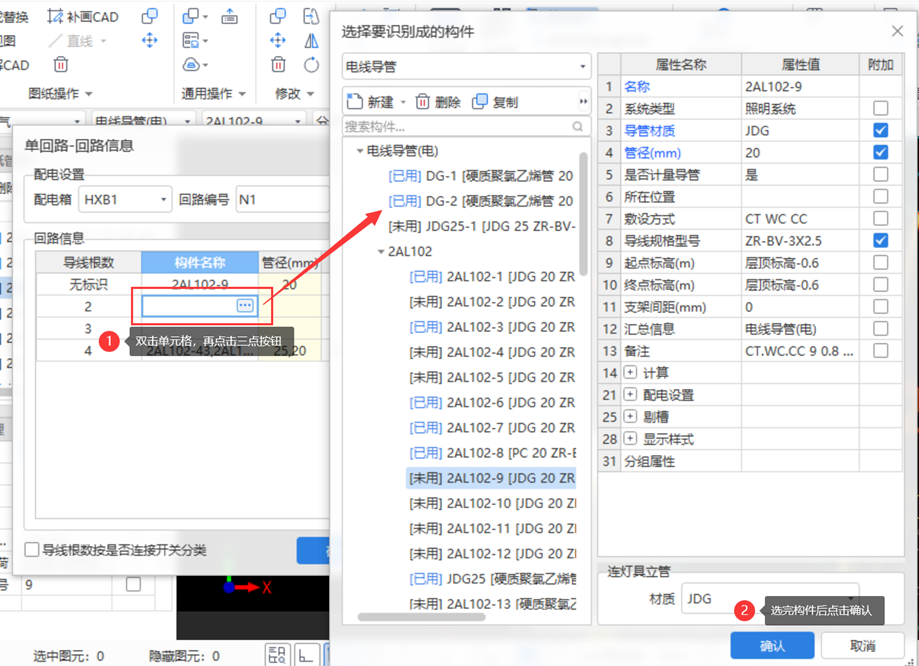
Task: Click the 补画CAD tool icon
Action: coord(55,17)
